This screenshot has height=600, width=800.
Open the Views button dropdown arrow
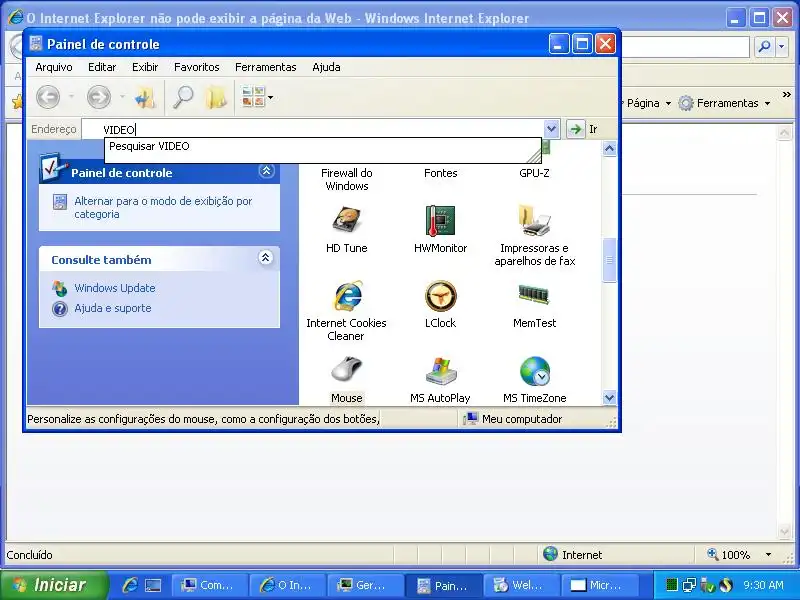pos(270,97)
